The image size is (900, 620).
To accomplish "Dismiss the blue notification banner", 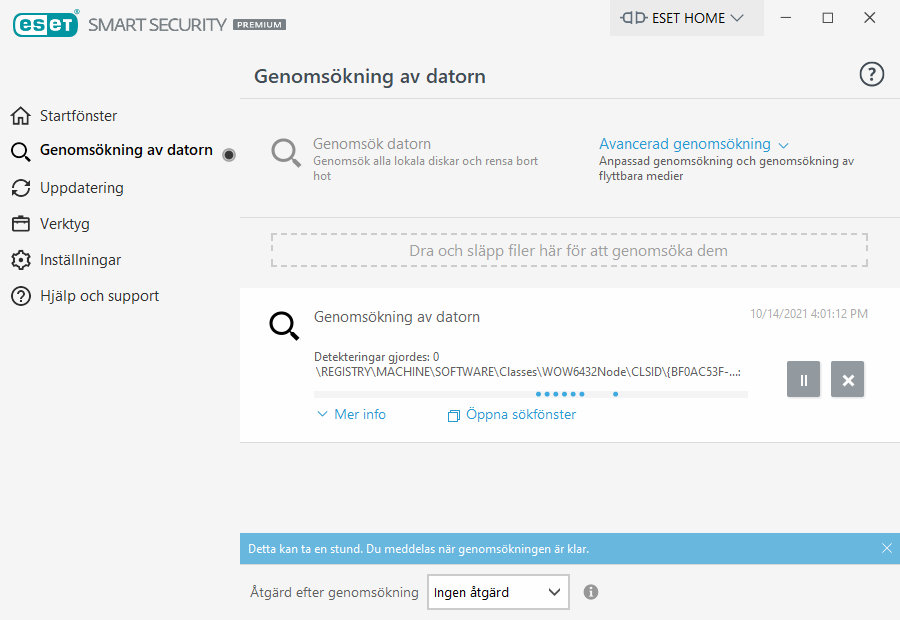I will 886,548.
